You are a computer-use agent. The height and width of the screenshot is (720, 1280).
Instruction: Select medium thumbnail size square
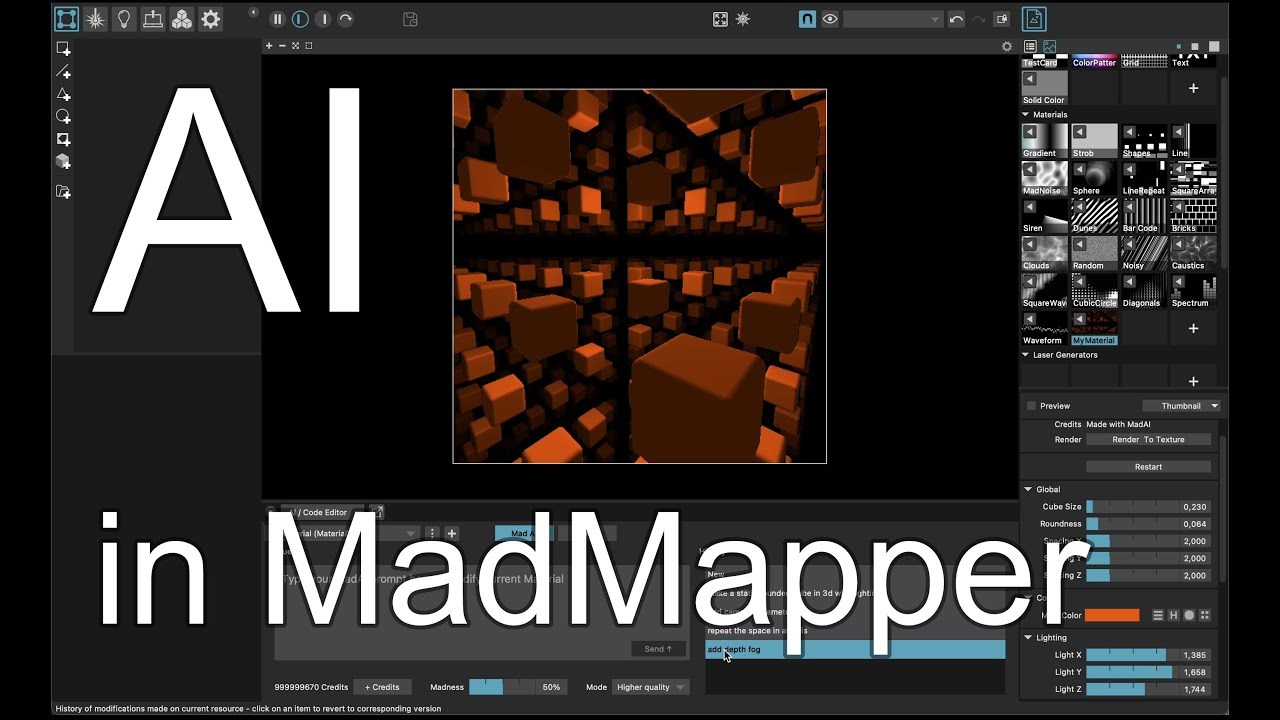point(1196,46)
